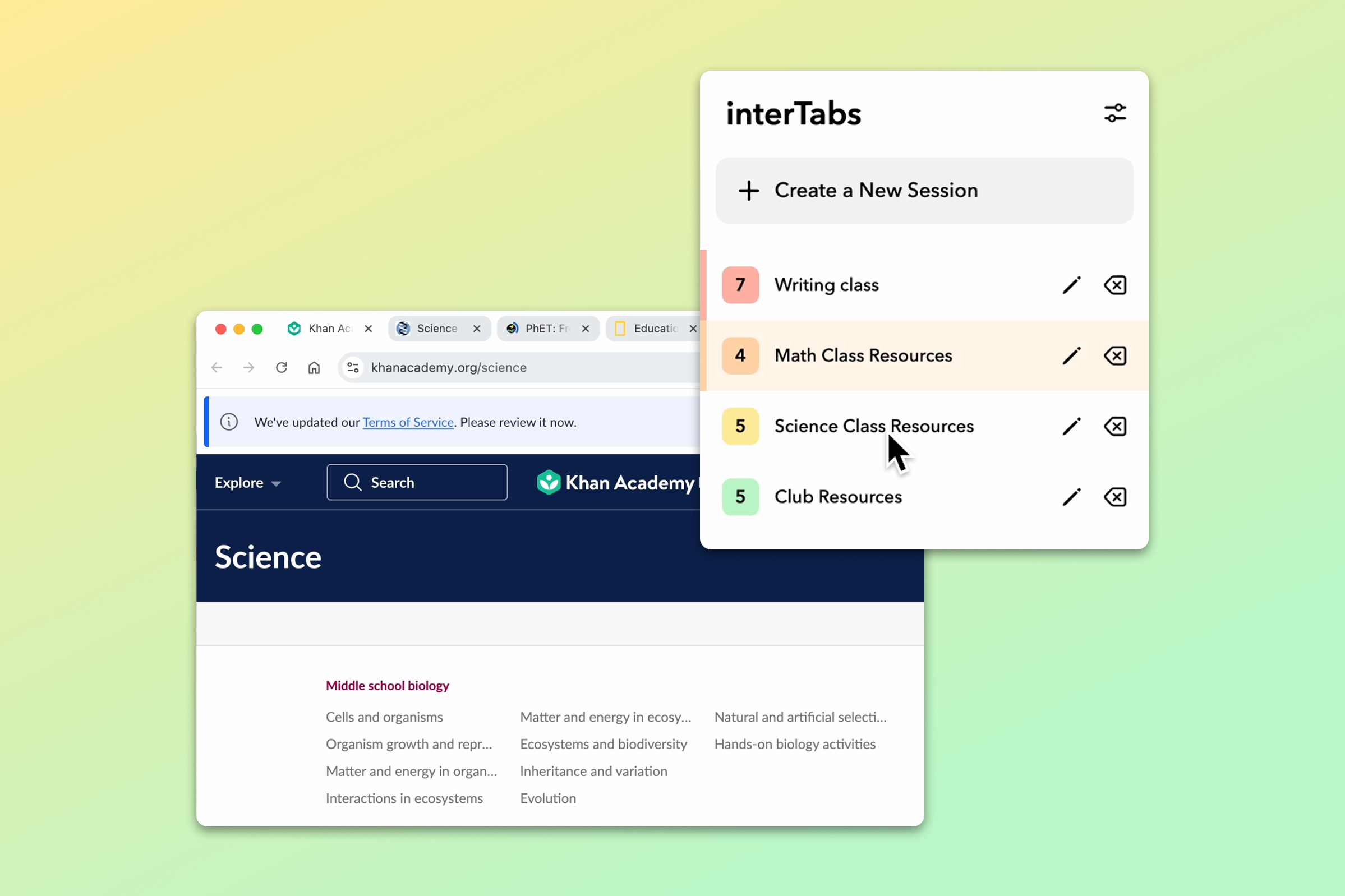This screenshot has height=896, width=1345.
Task: Delete the Math Class Resources session
Action: coord(1114,355)
